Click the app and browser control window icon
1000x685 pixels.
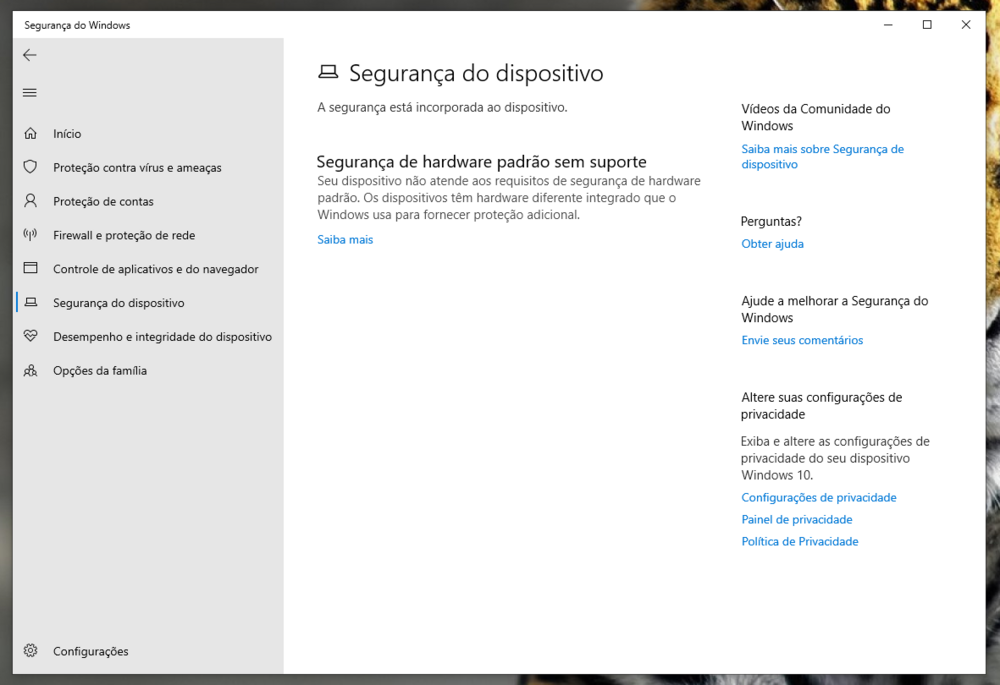30,268
